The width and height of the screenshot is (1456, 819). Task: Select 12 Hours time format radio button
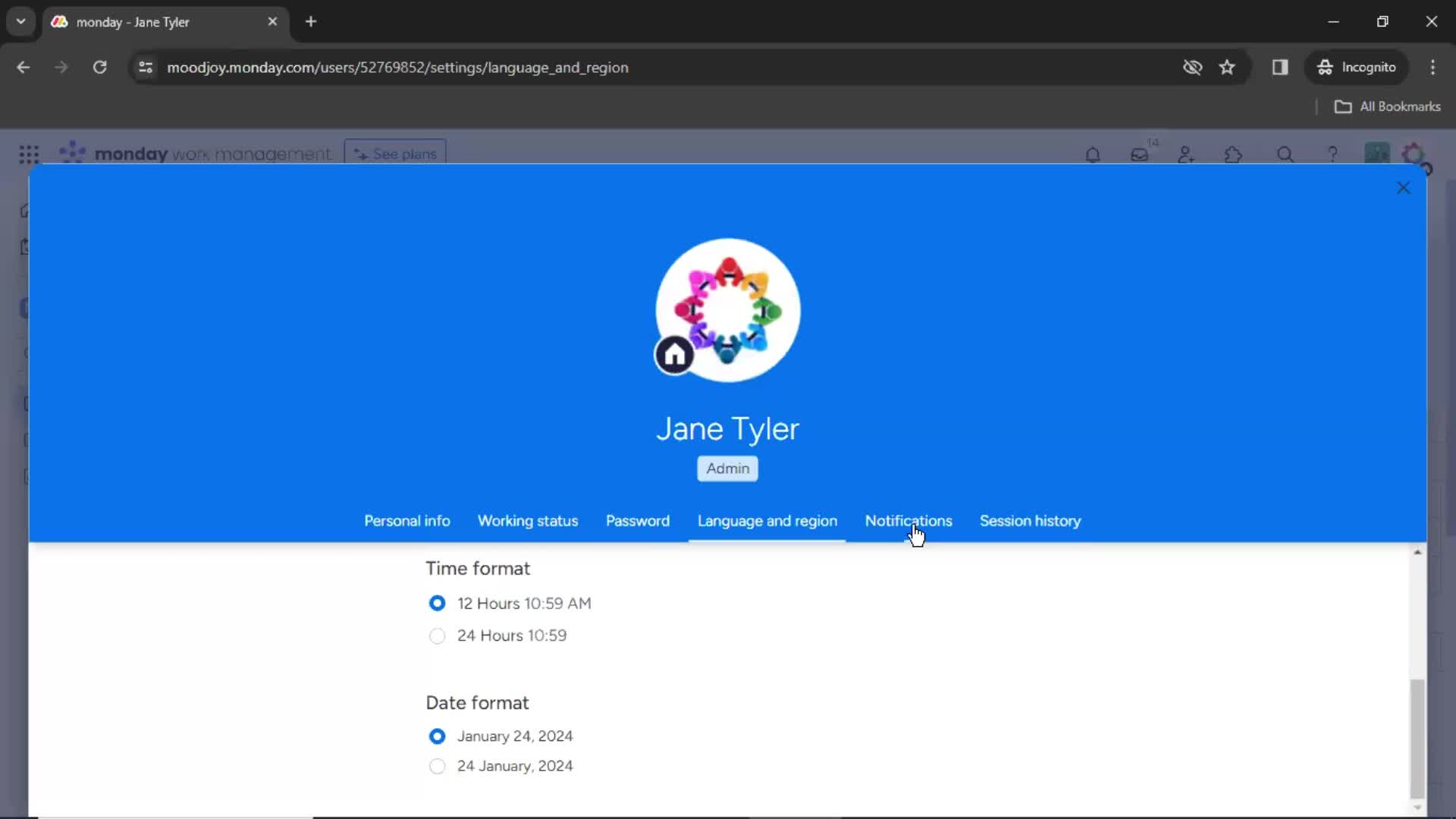coord(436,603)
